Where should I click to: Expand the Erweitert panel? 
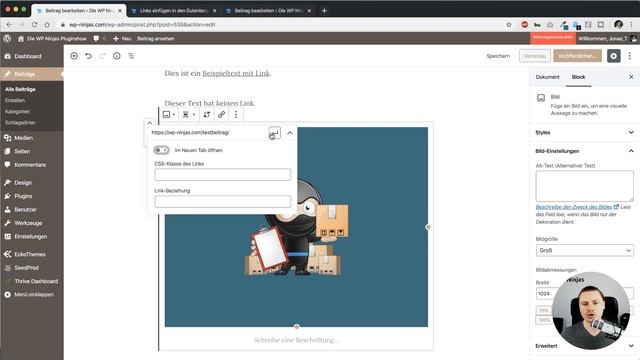pos(584,346)
